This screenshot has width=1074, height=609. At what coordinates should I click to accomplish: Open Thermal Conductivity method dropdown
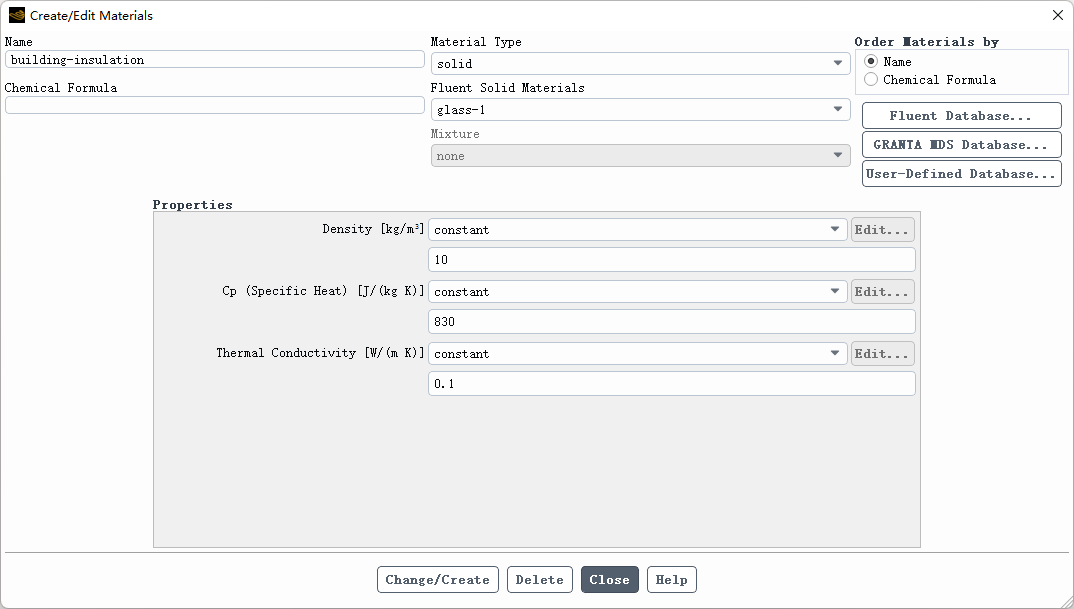(x=638, y=354)
